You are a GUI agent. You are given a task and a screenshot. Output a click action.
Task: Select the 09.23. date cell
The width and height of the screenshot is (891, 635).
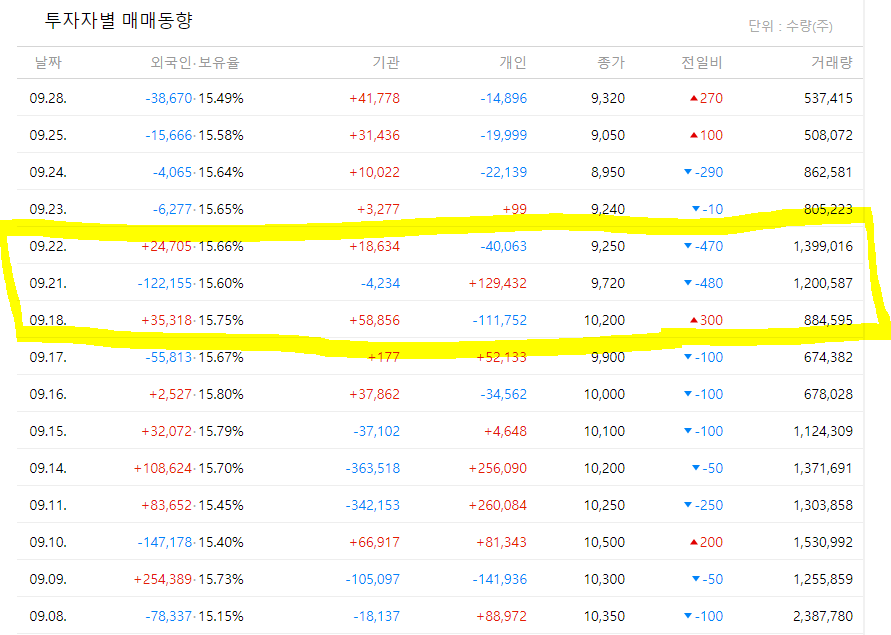click(x=48, y=209)
